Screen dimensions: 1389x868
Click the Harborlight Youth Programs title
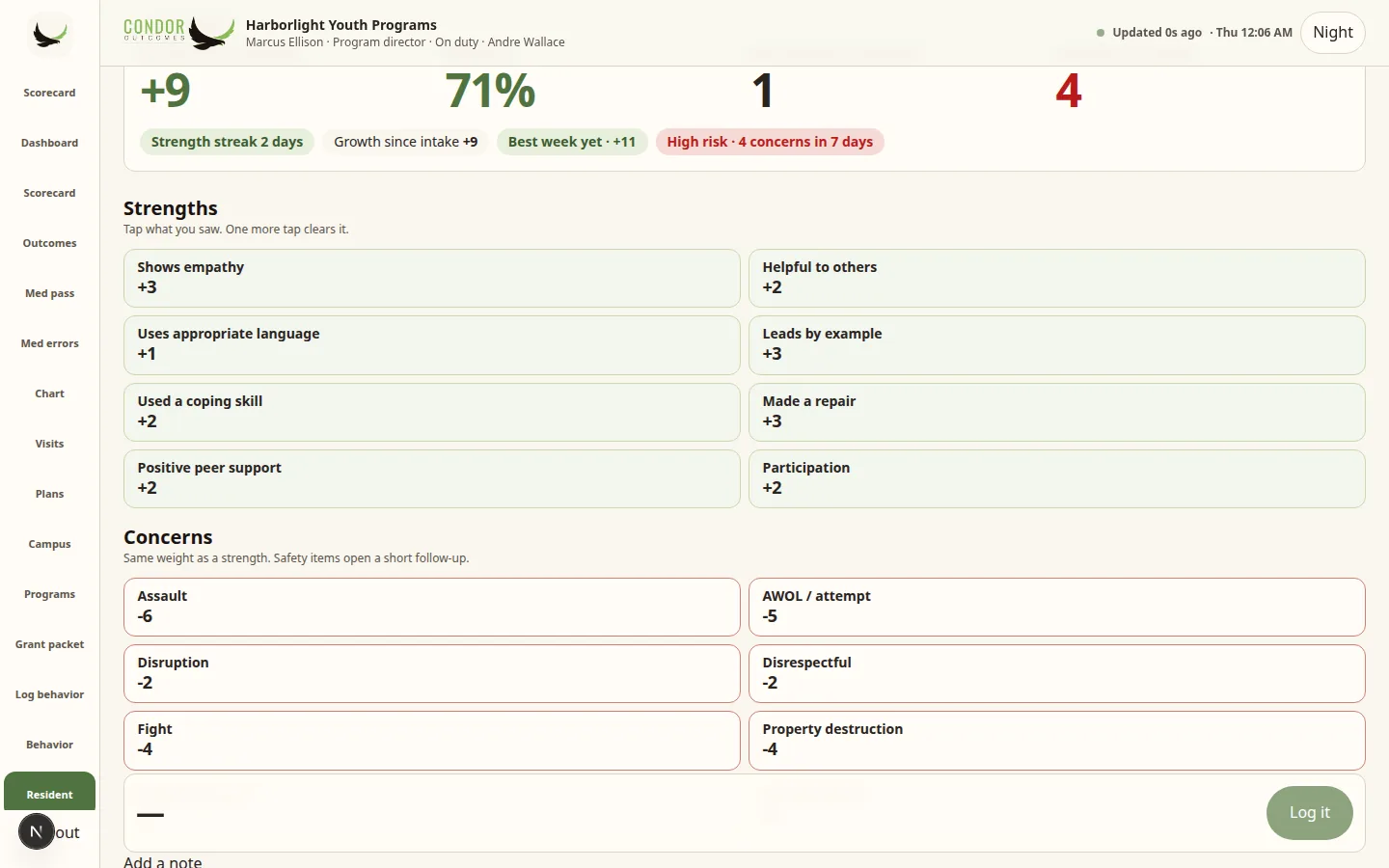coord(341,25)
